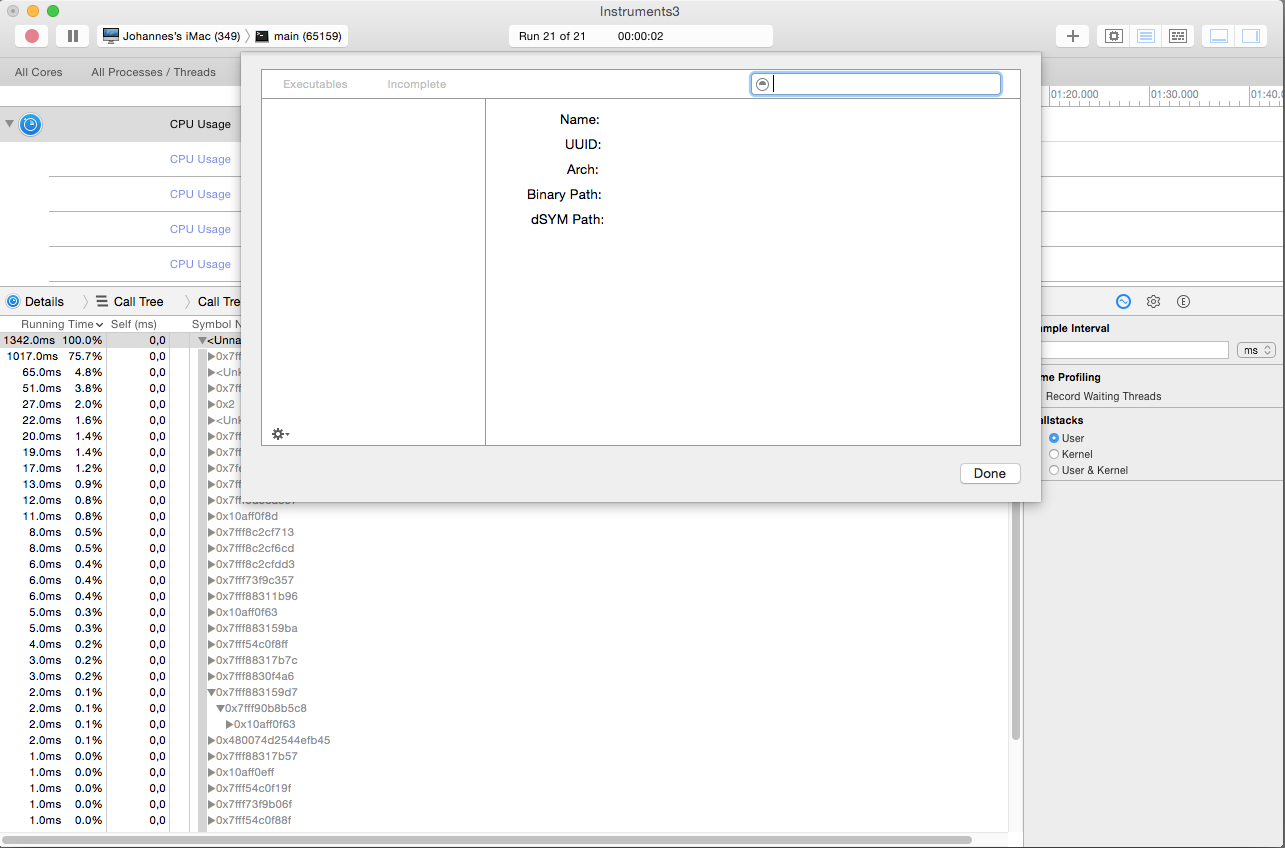Collapse the CPU Usage instrument disclosure triangle

[x=10, y=124]
